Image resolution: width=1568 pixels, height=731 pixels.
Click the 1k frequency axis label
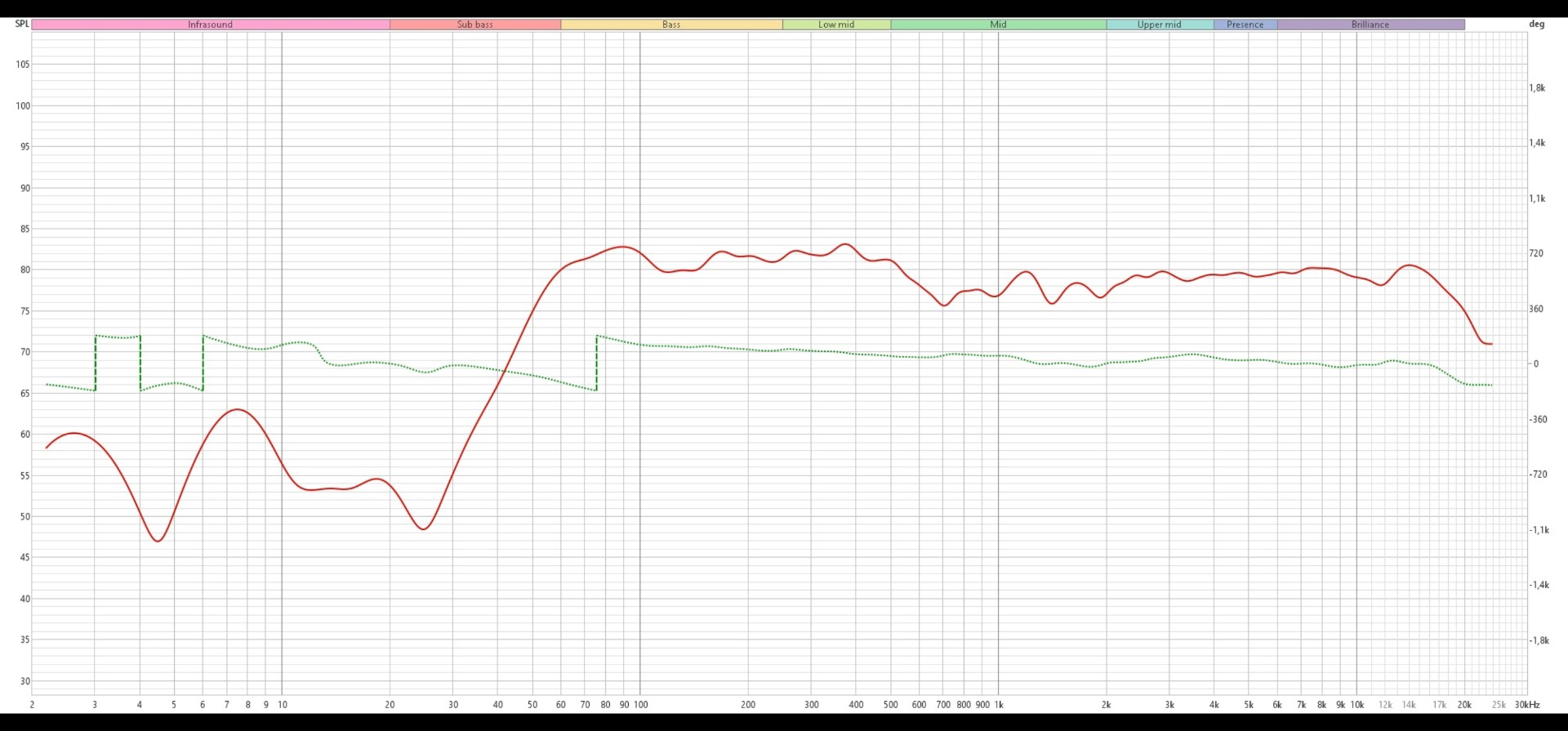click(998, 705)
